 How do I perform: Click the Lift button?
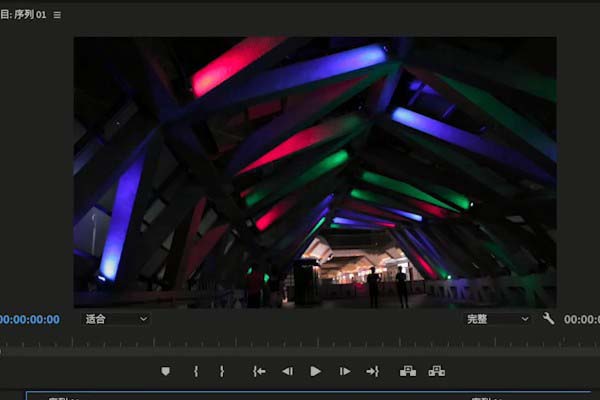click(x=408, y=371)
